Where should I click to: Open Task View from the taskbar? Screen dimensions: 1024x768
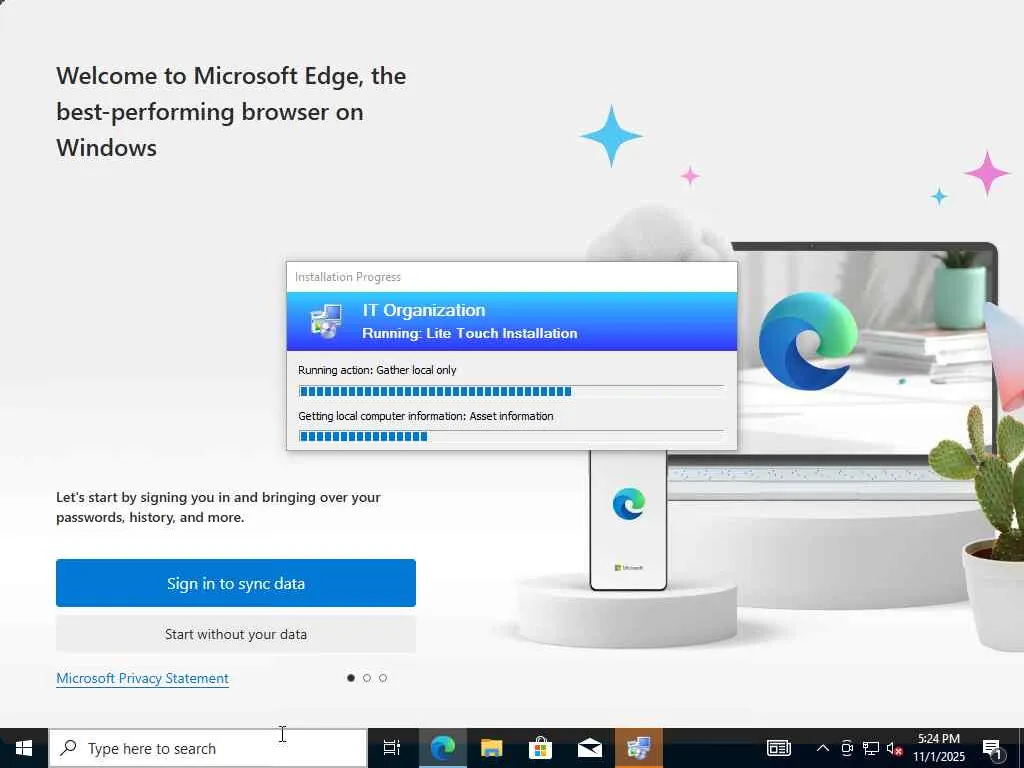[x=392, y=748]
